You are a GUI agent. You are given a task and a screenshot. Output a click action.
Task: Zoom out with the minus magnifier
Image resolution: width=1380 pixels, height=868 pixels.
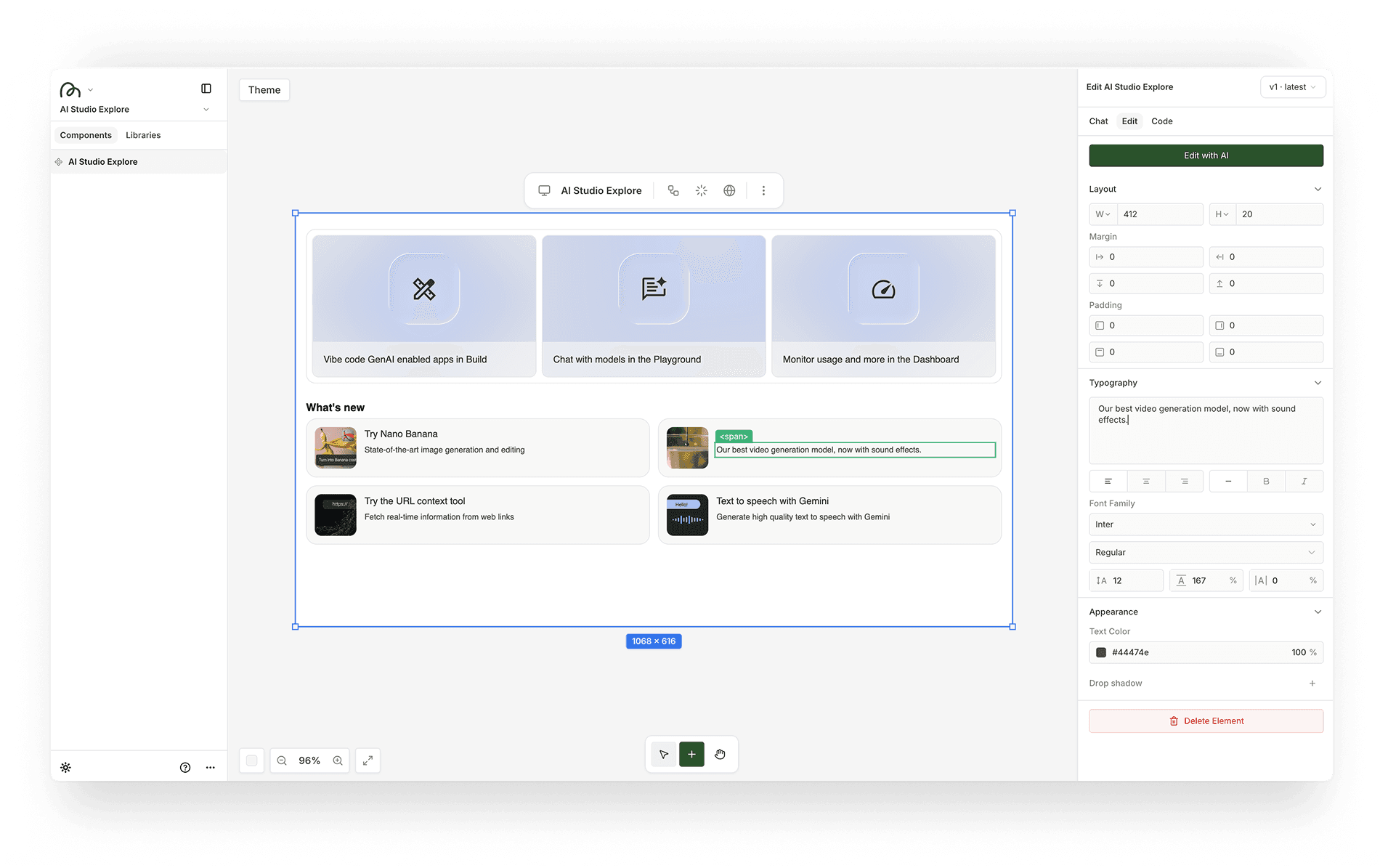click(x=282, y=760)
